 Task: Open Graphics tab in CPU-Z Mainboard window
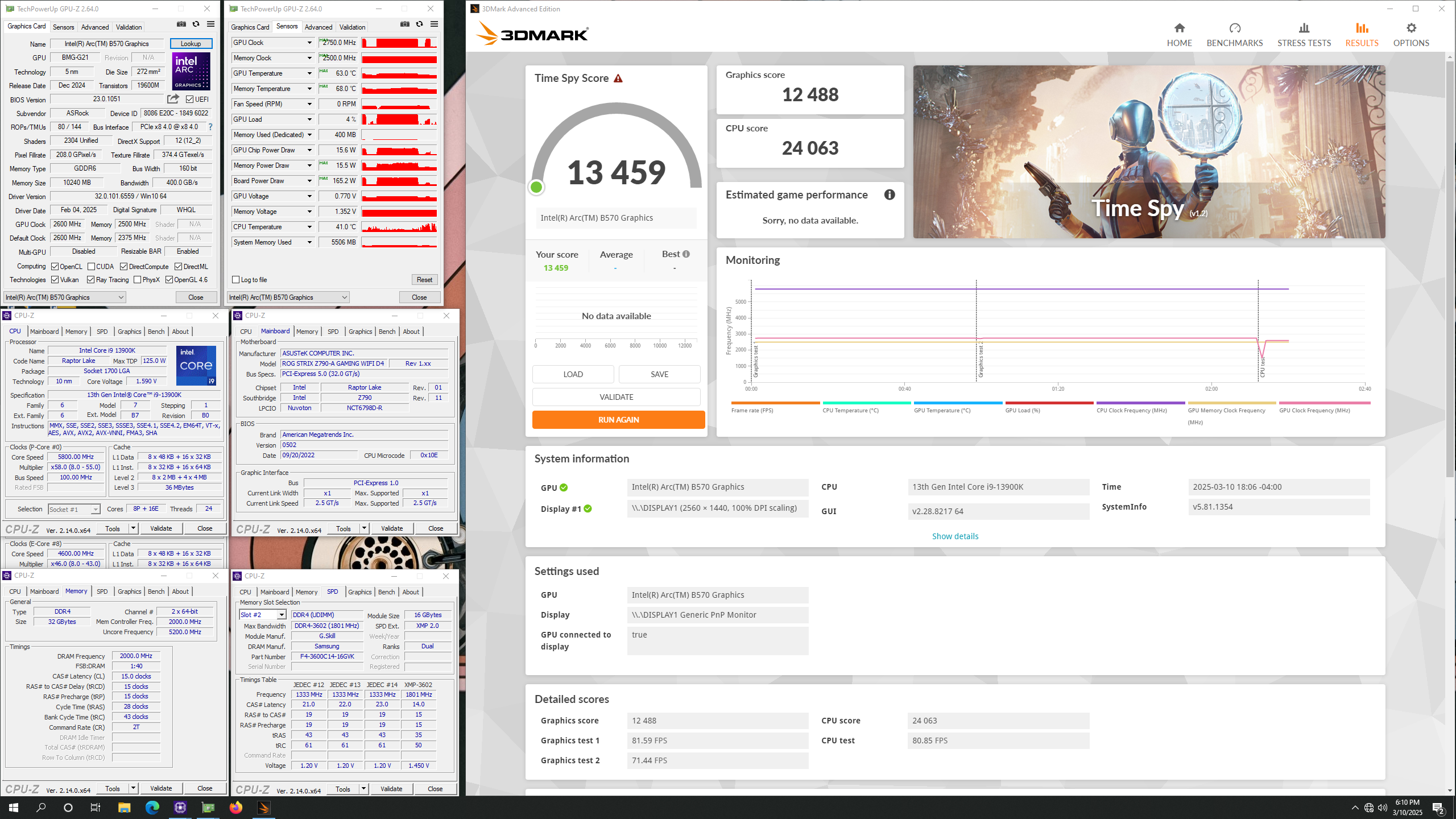pyautogui.click(x=360, y=332)
